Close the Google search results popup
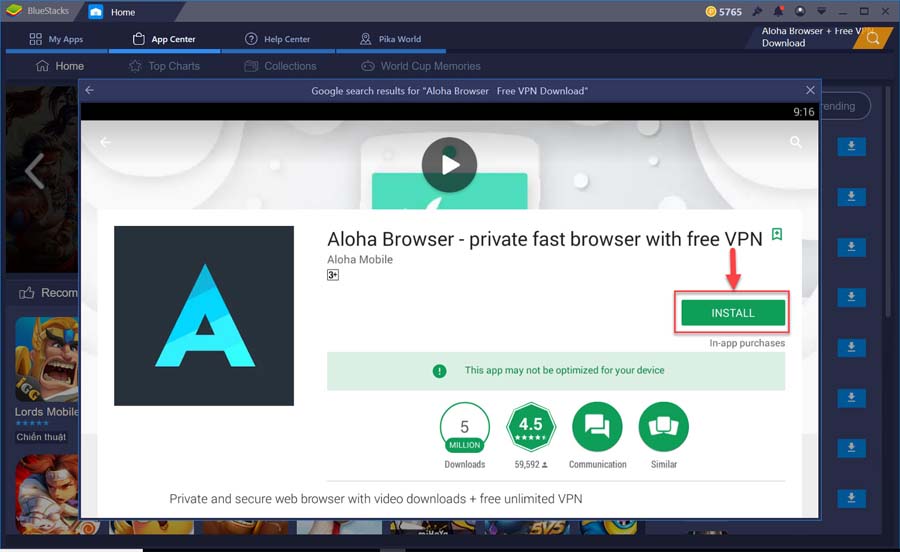This screenshot has width=900, height=552. pyautogui.click(x=810, y=90)
